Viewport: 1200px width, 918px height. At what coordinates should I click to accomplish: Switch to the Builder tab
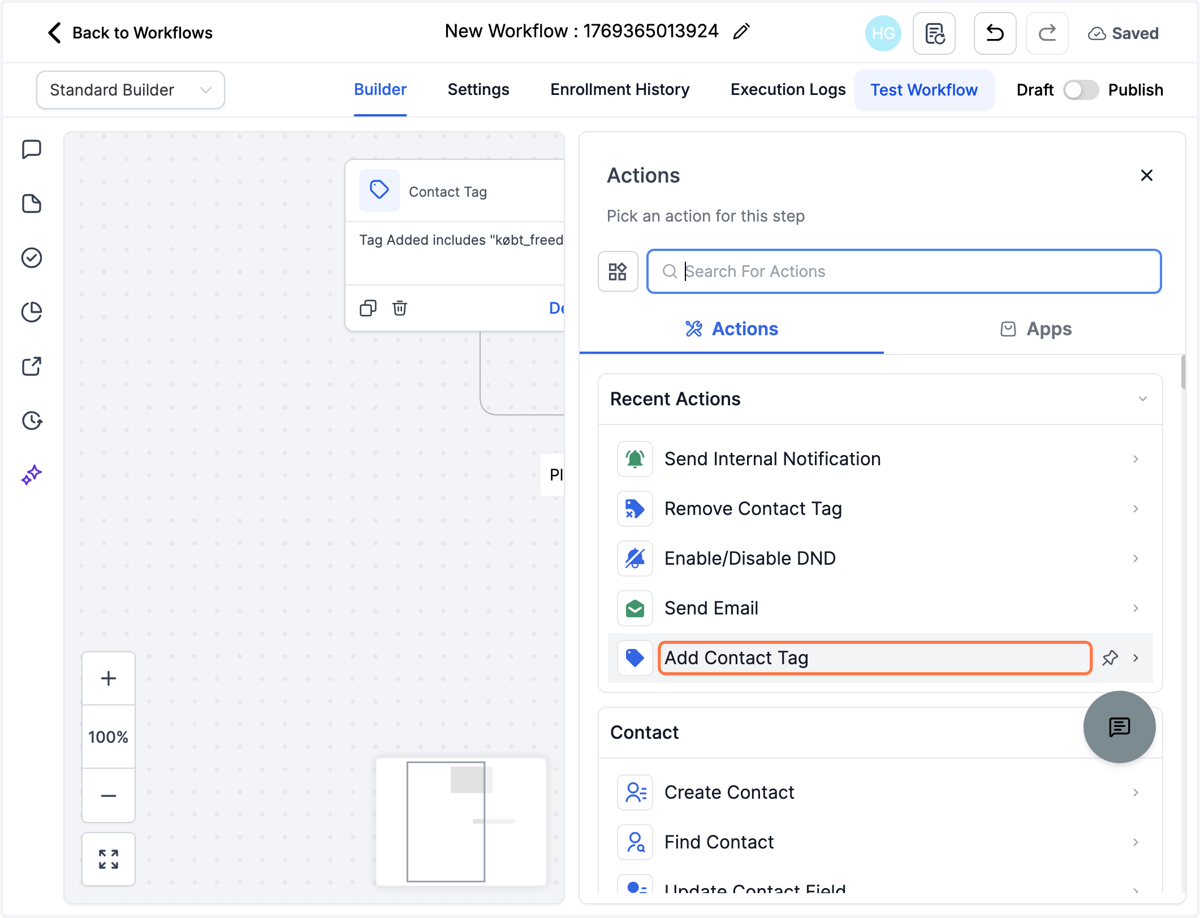[x=380, y=90]
